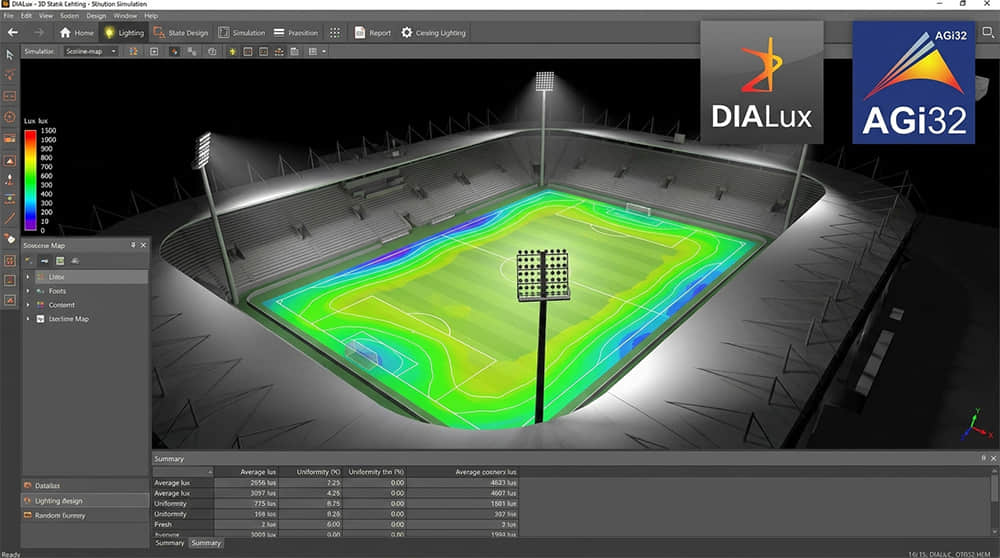Expand the Content tree node
Screen dimensions: 1000x558
(27, 305)
